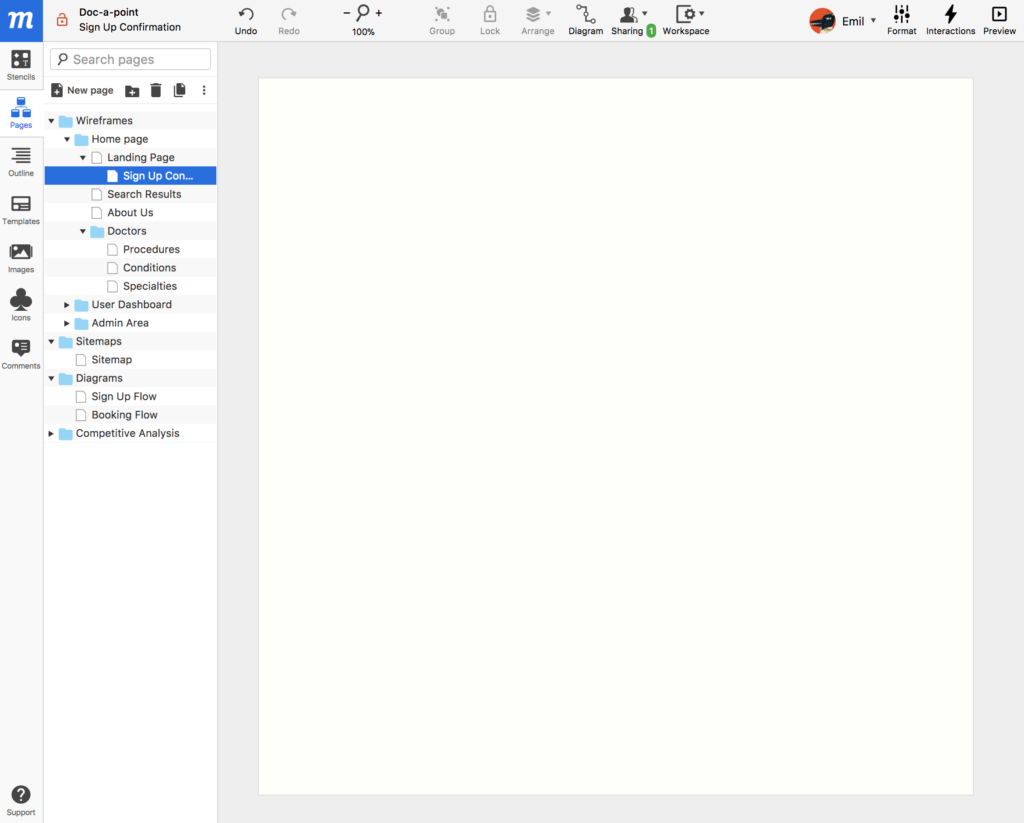Select the Booking Flow page
Image resolution: width=1024 pixels, height=823 pixels.
point(124,415)
